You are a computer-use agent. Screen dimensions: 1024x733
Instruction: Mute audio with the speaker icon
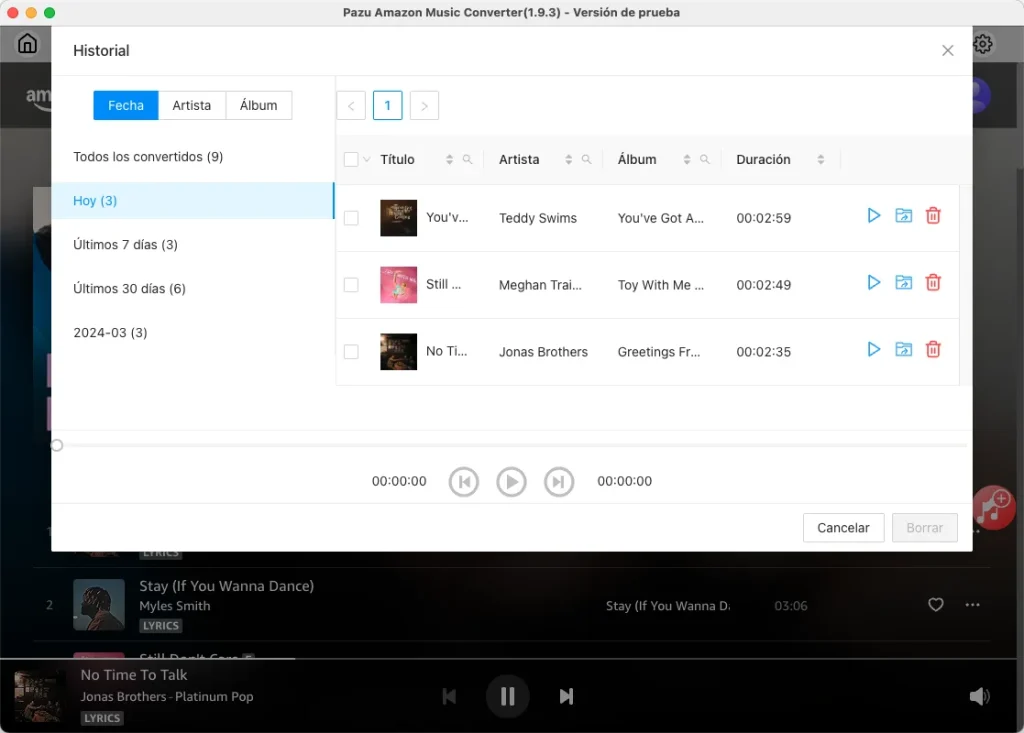[x=980, y=696]
